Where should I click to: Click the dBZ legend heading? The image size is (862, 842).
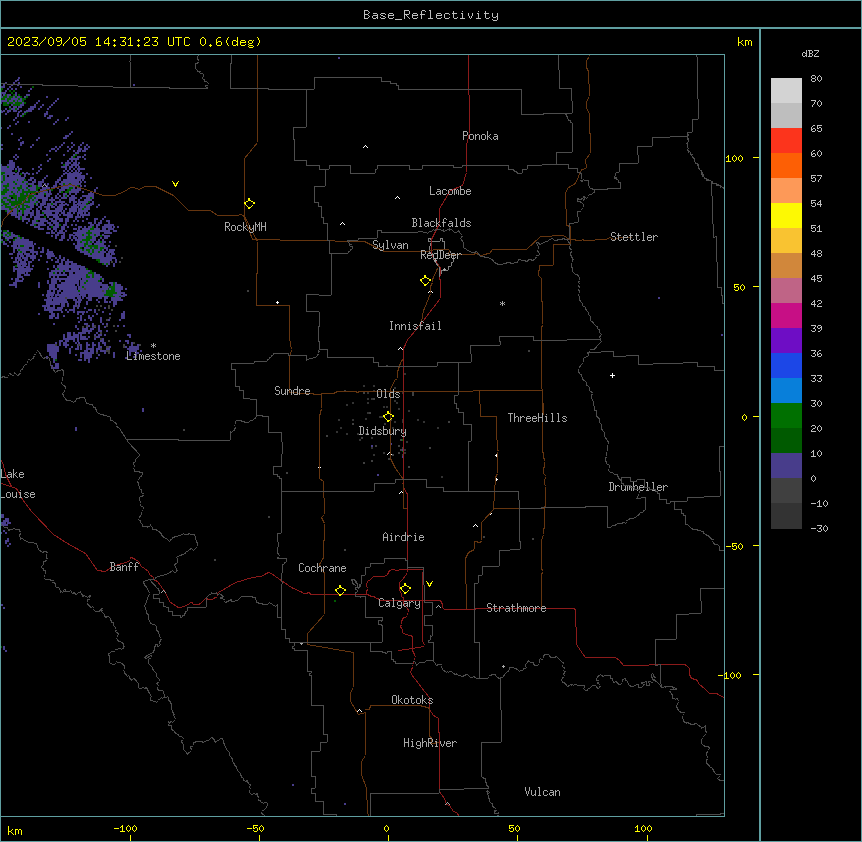810,53
